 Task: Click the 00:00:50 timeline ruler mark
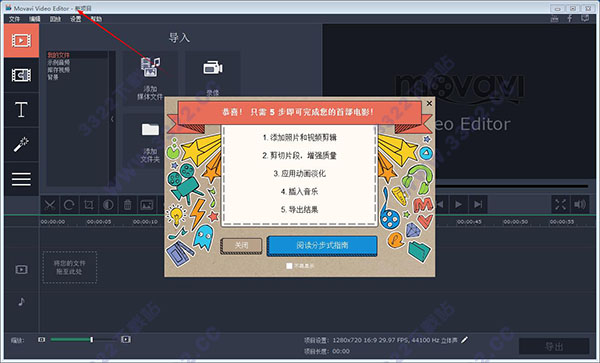(515, 222)
